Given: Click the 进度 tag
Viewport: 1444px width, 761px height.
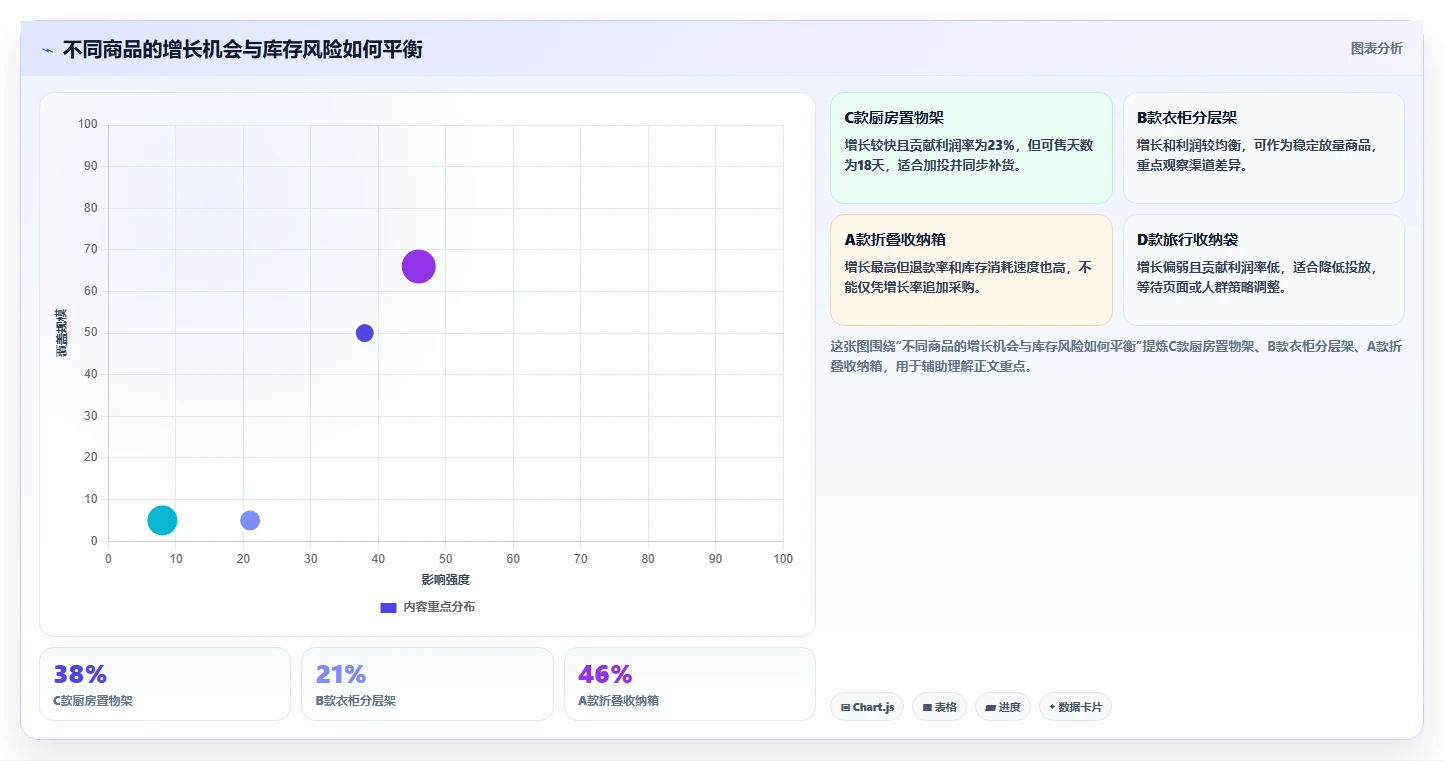Looking at the screenshot, I should [1003, 707].
